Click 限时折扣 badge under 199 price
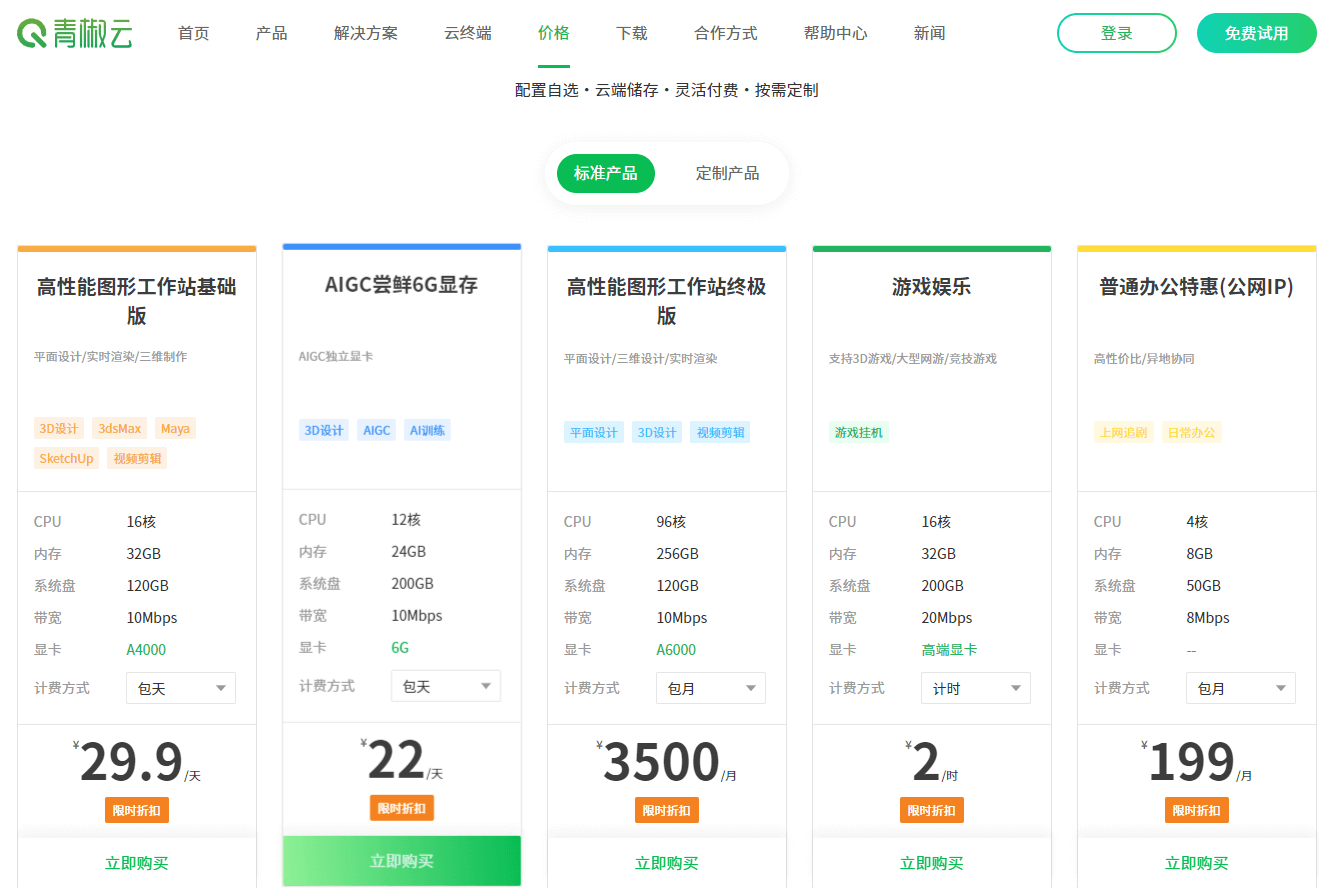 coord(1197,810)
